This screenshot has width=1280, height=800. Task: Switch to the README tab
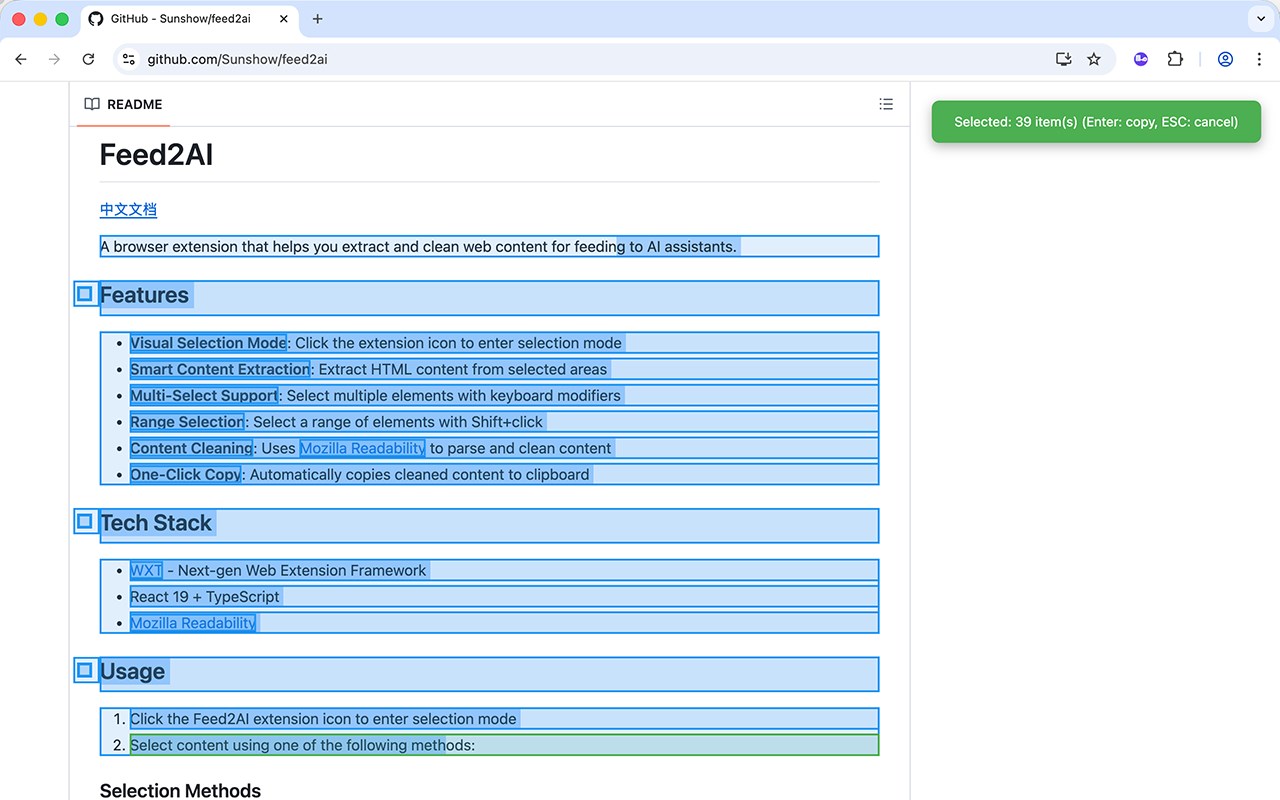tap(123, 104)
